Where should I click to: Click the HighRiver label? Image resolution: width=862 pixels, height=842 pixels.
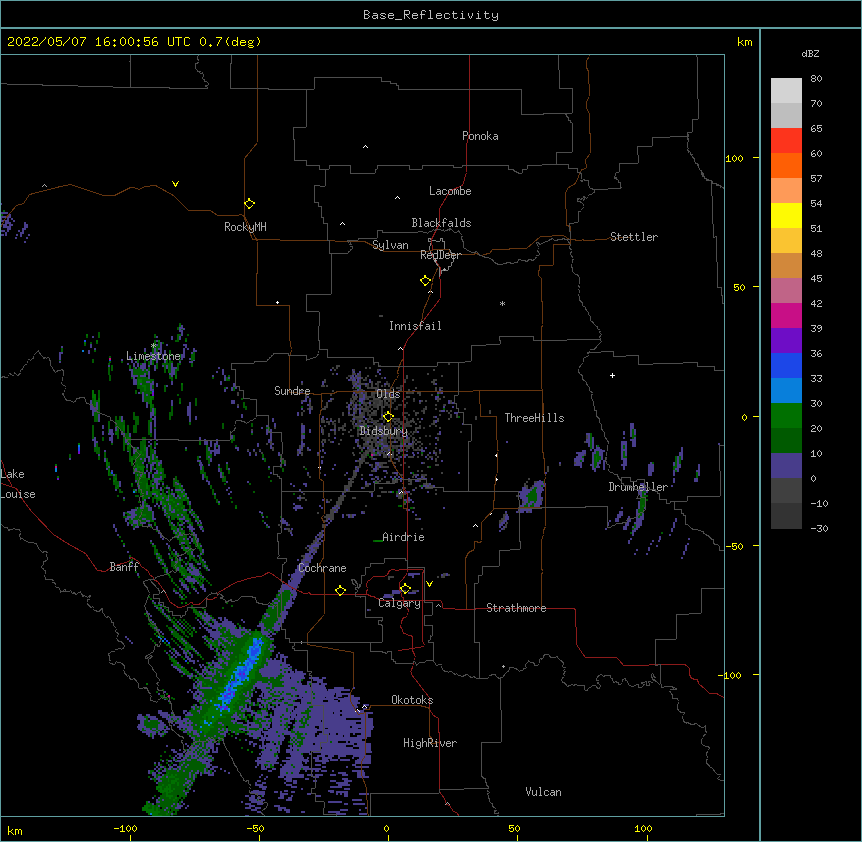tap(430, 743)
